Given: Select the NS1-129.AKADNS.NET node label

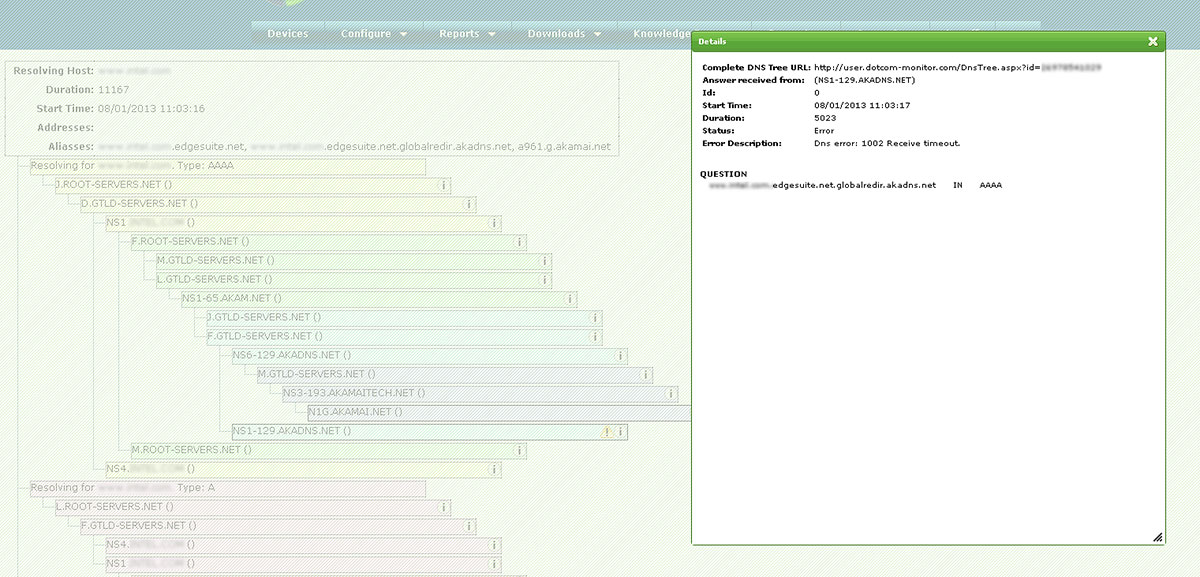Looking at the screenshot, I should point(291,432).
